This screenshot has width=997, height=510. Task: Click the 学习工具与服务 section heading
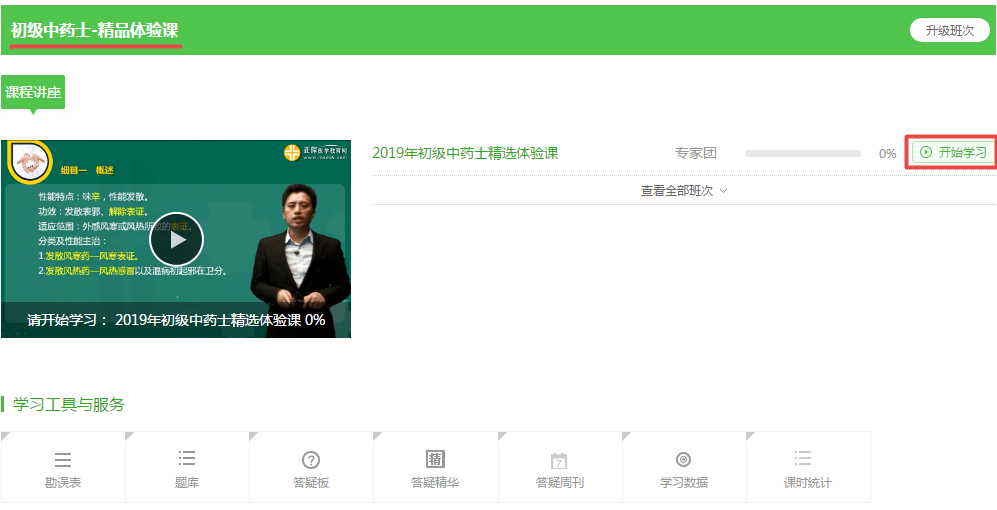(x=69, y=404)
